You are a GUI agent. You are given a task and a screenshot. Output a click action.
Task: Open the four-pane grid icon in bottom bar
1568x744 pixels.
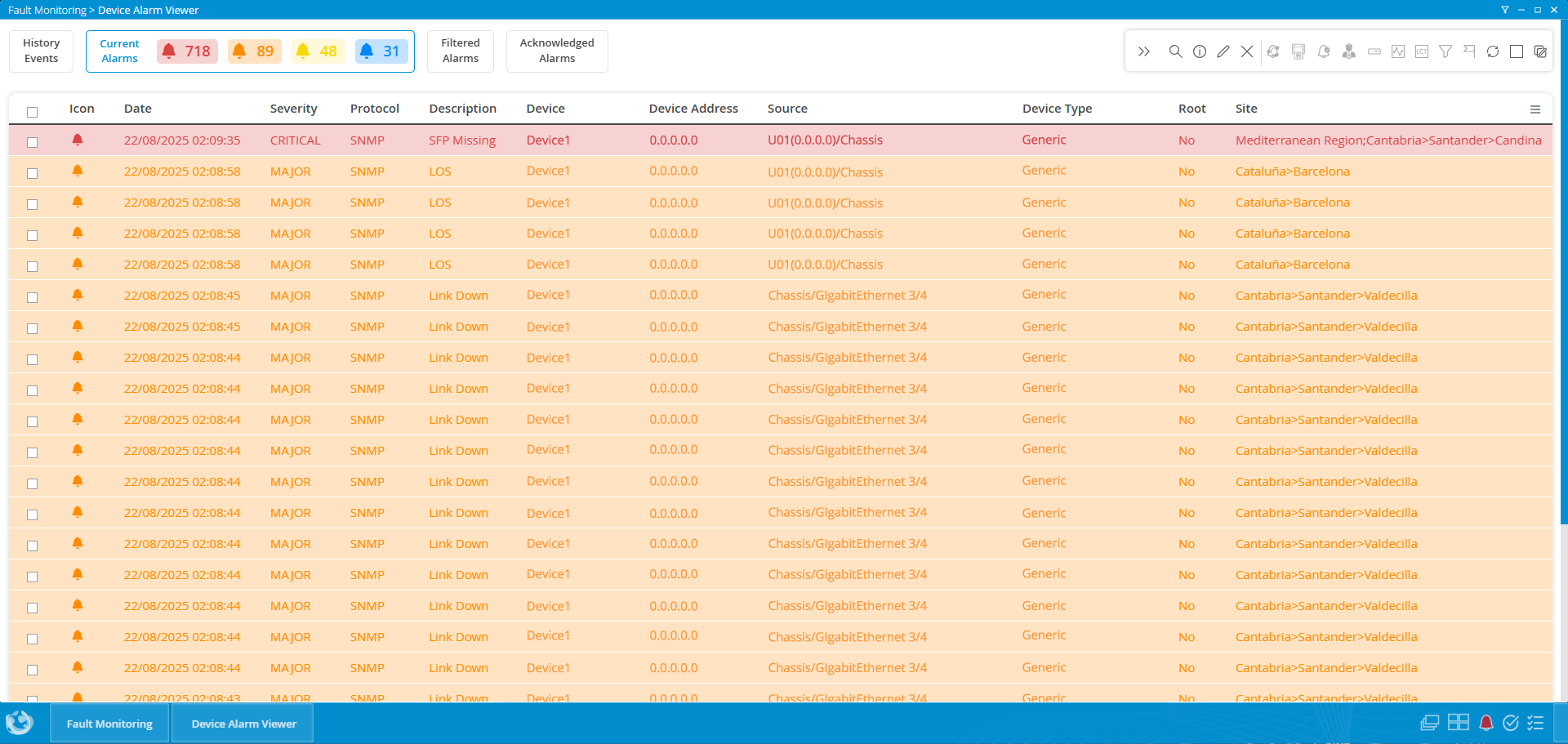[x=1458, y=723]
